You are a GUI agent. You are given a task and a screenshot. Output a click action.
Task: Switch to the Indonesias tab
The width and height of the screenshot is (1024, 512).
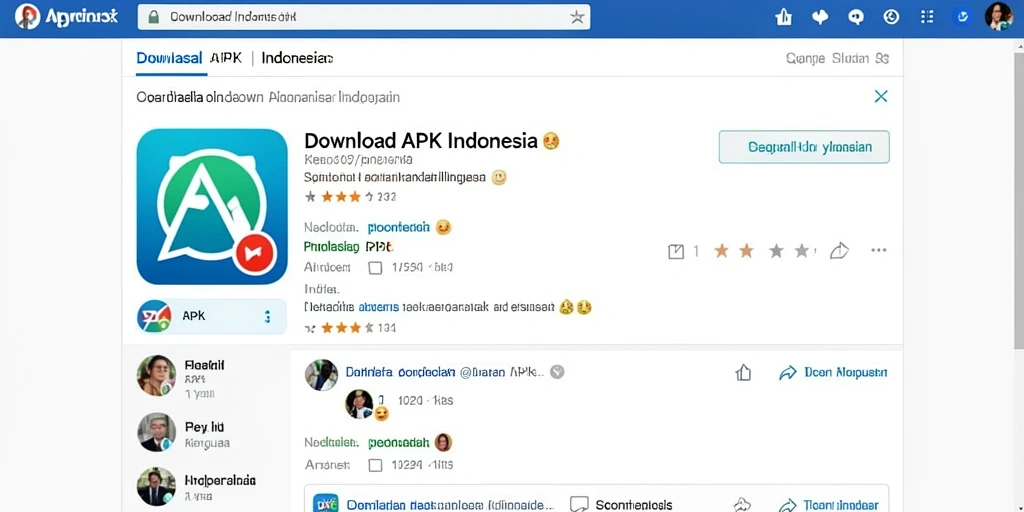tap(297, 57)
